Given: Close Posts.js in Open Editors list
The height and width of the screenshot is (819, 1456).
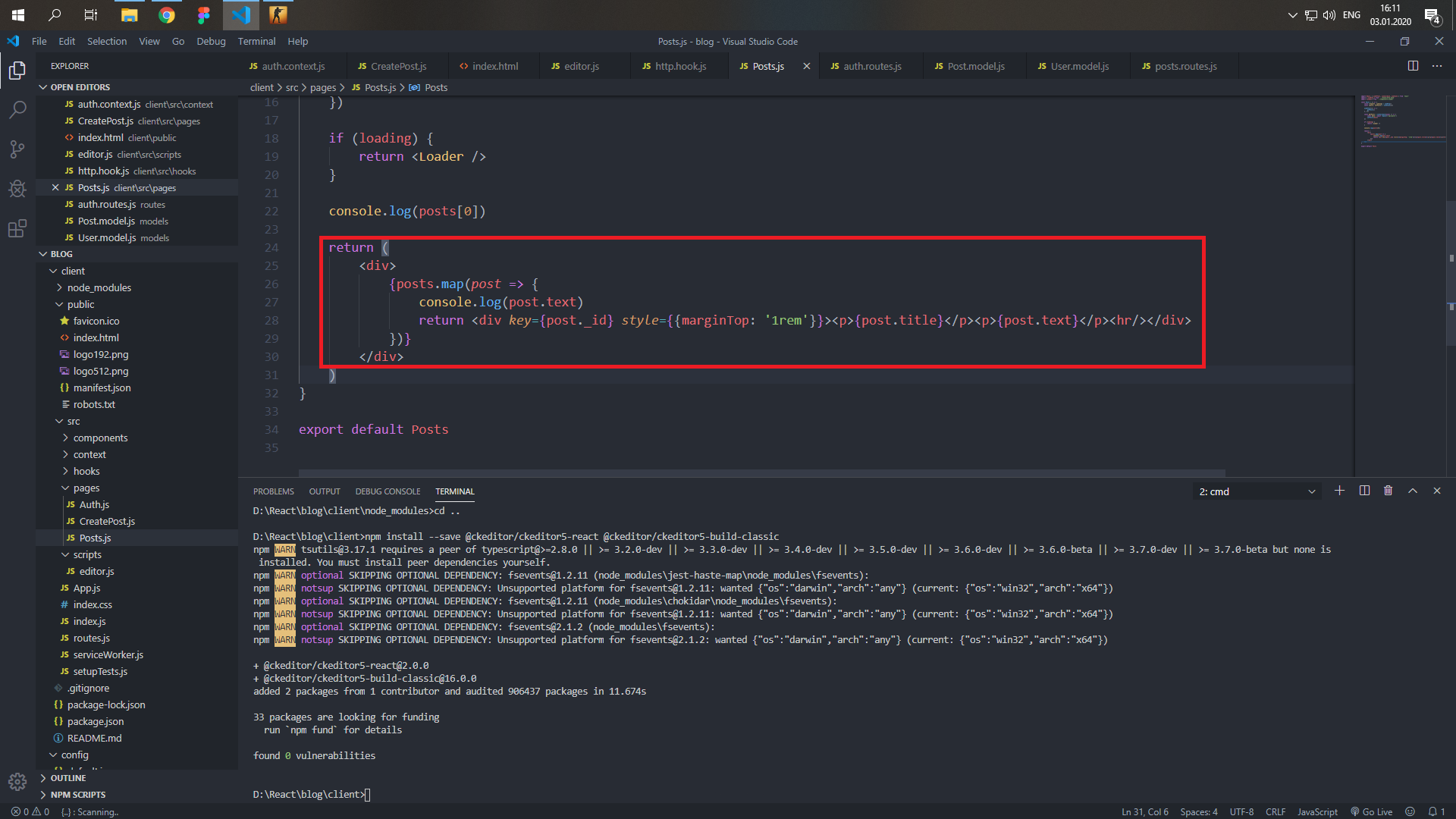Looking at the screenshot, I should pyautogui.click(x=55, y=187).
